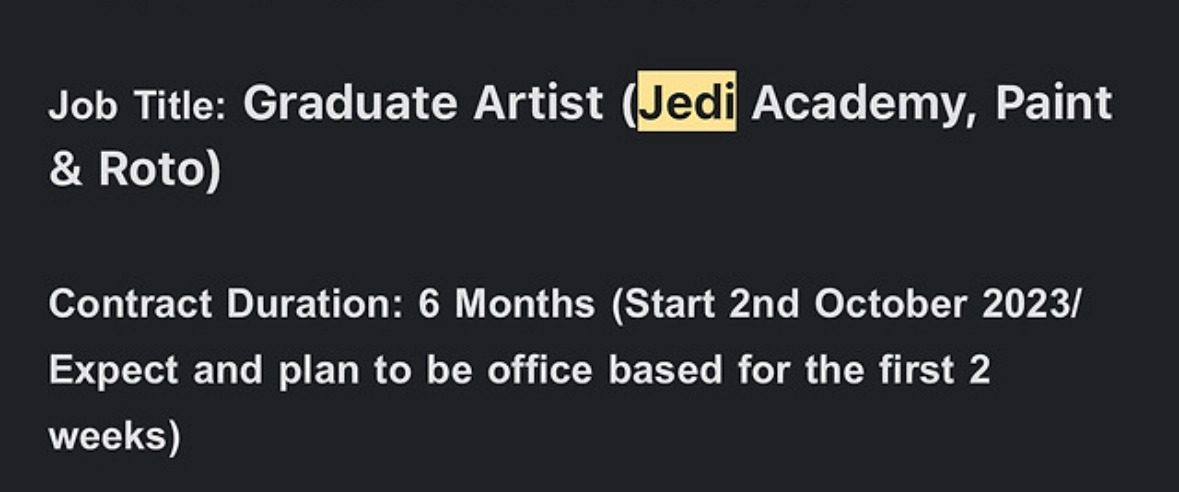Click the word Contract
Image resolution: width=1179 pixels, height=492 pixels.
point(130,305)
